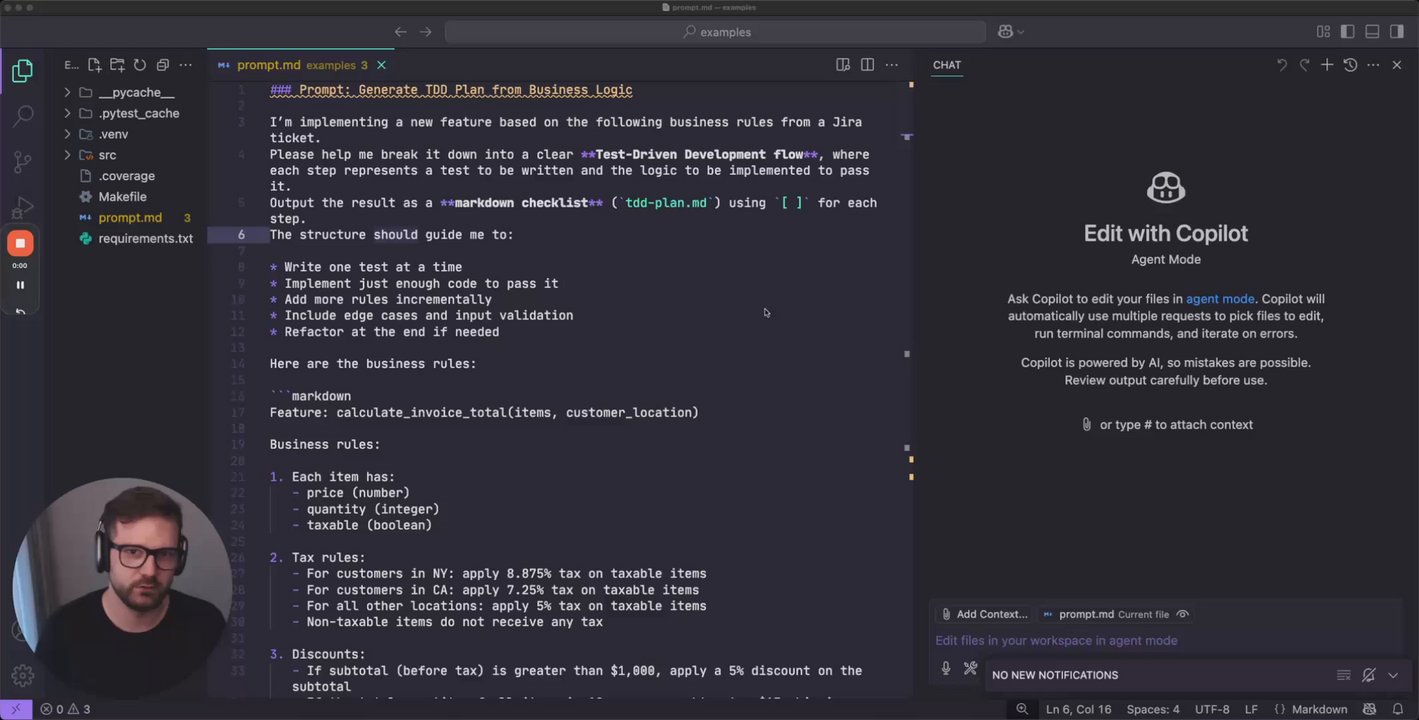Toggle the primary side bar visibility
Image resolution: width=1419 pixels, height=720 pixels.
pos(1347,32)
